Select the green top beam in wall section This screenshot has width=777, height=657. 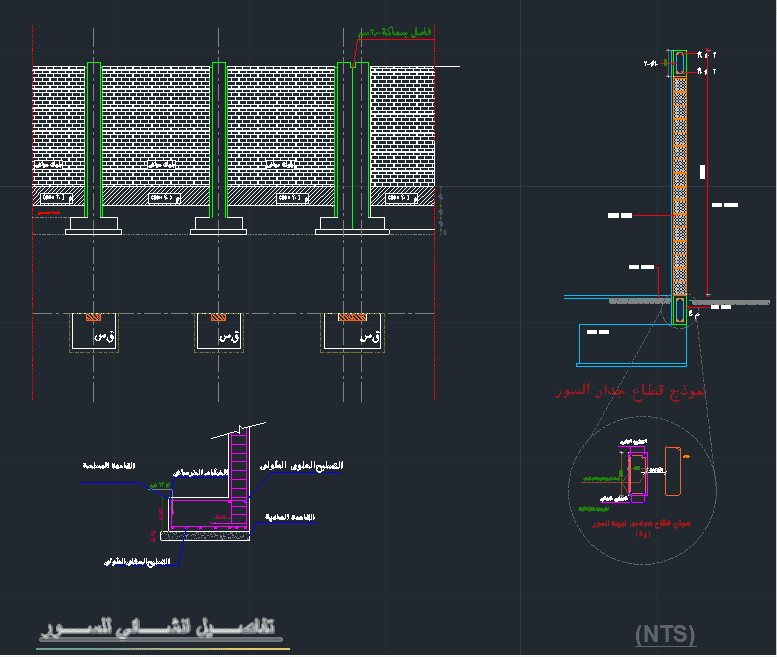pos(679,63)
